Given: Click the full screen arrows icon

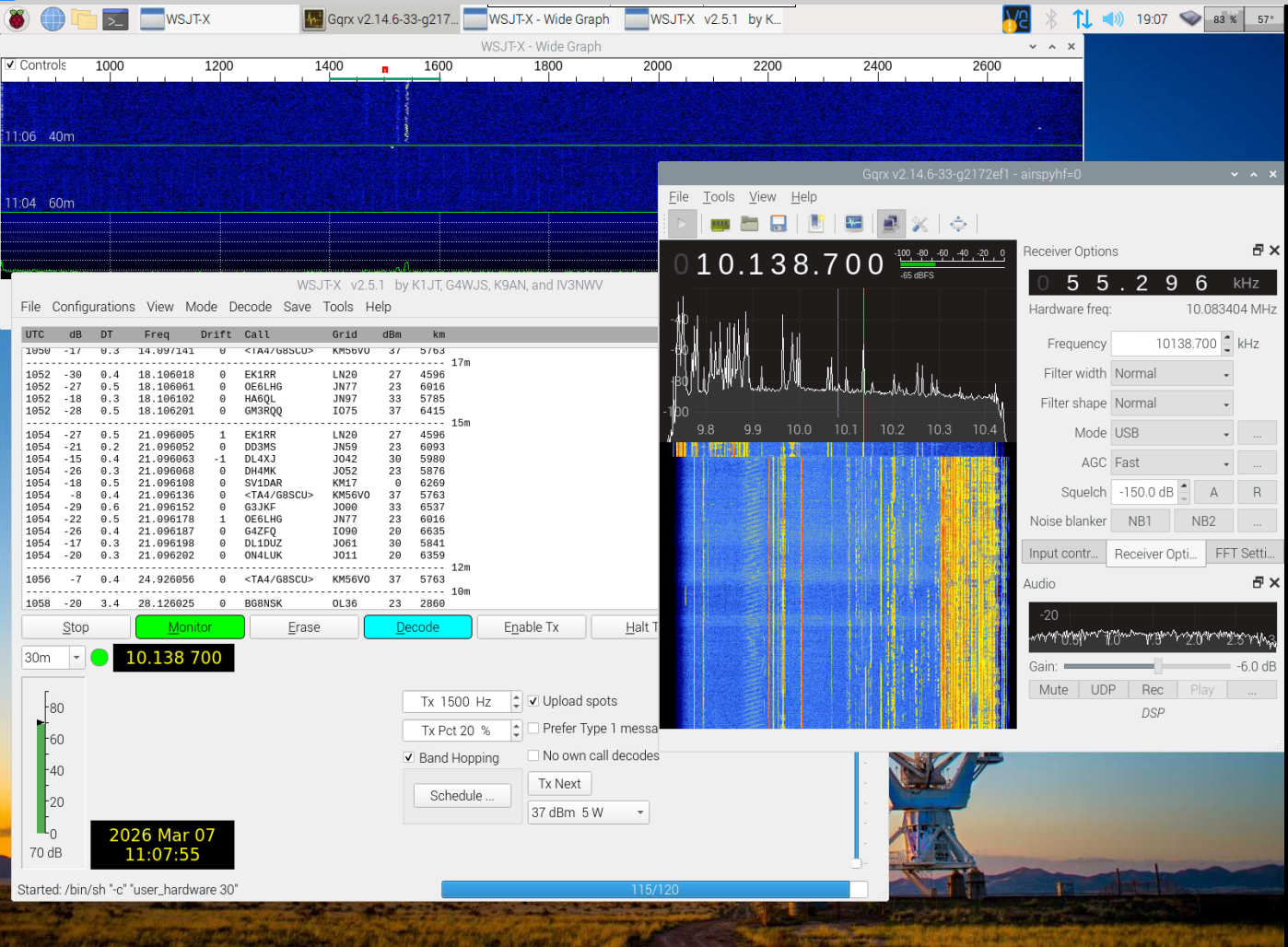Looking at the screenshot, I should (x=958, y=224).
